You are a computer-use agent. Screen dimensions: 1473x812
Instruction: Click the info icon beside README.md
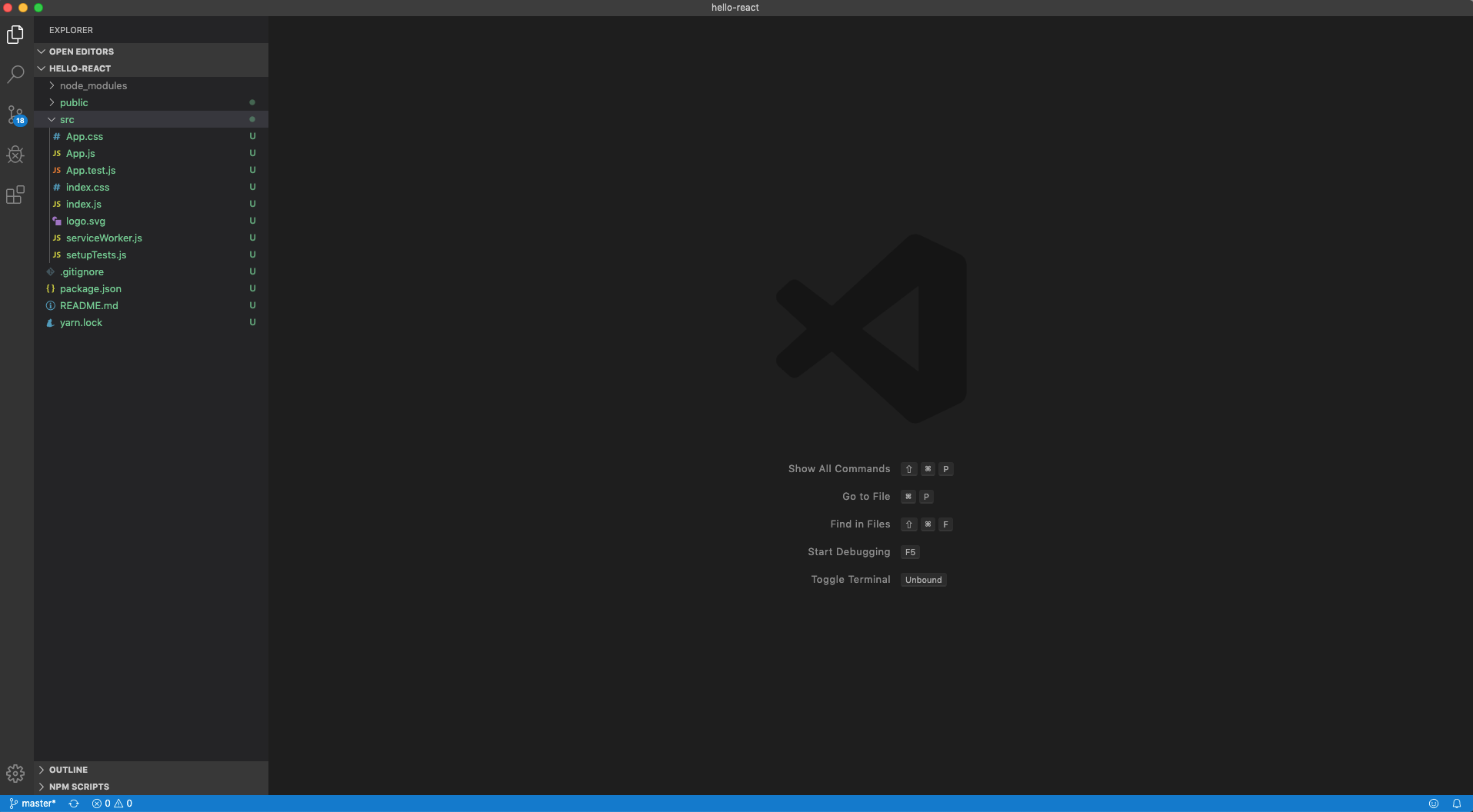(x=50, y=305)
